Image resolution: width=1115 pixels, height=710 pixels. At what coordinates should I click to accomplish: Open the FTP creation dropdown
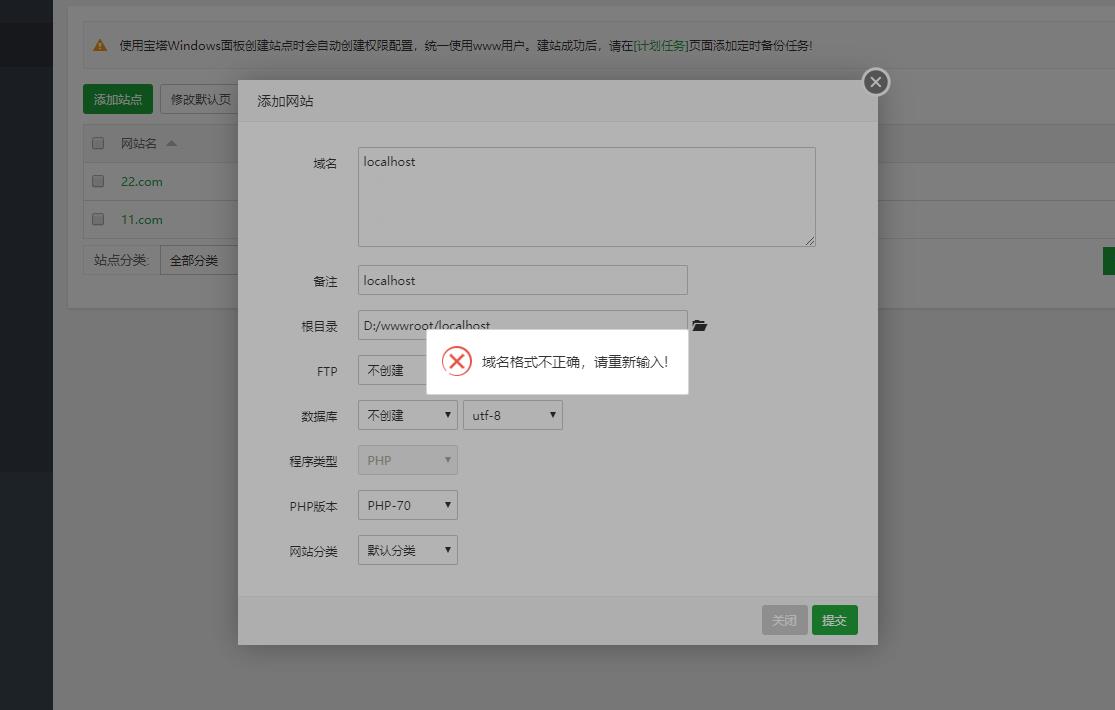391,370
